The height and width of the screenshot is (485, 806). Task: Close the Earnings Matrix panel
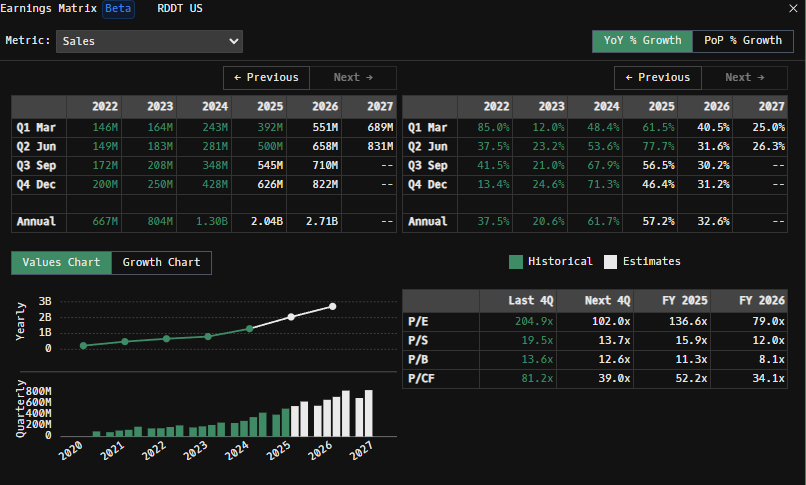[x=793, y=9]
